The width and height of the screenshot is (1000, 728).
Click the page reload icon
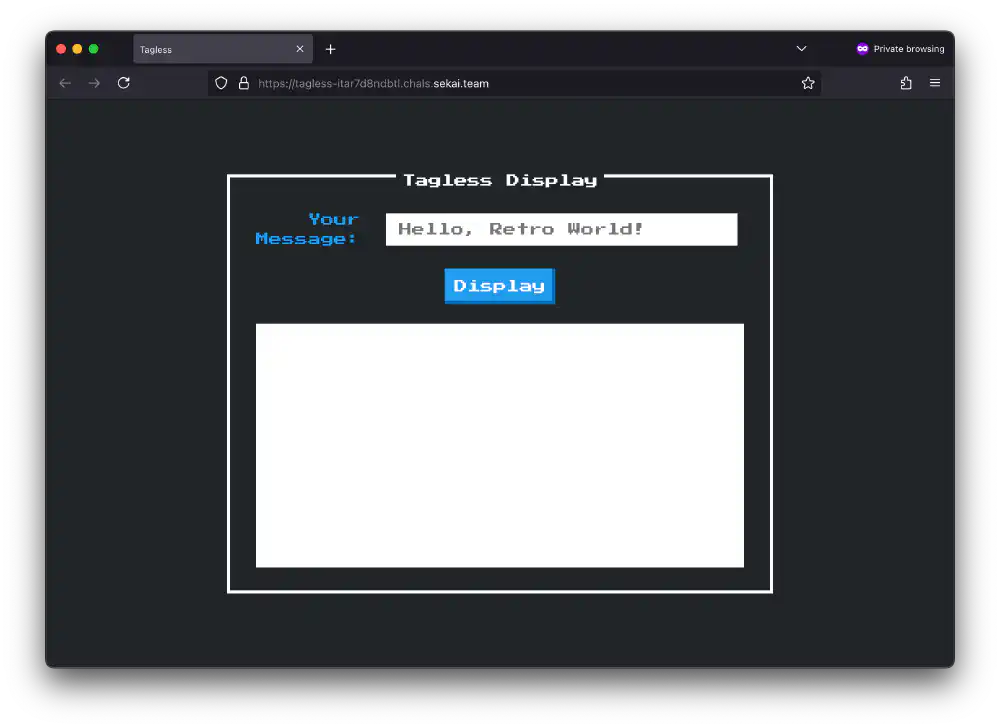point(123,83)
